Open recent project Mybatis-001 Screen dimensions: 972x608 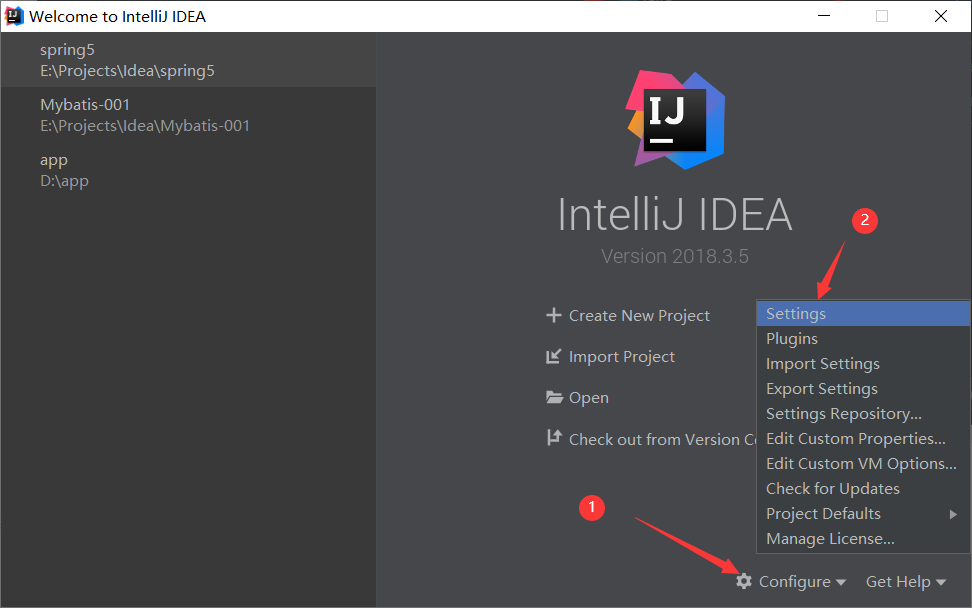coord(188,115)
